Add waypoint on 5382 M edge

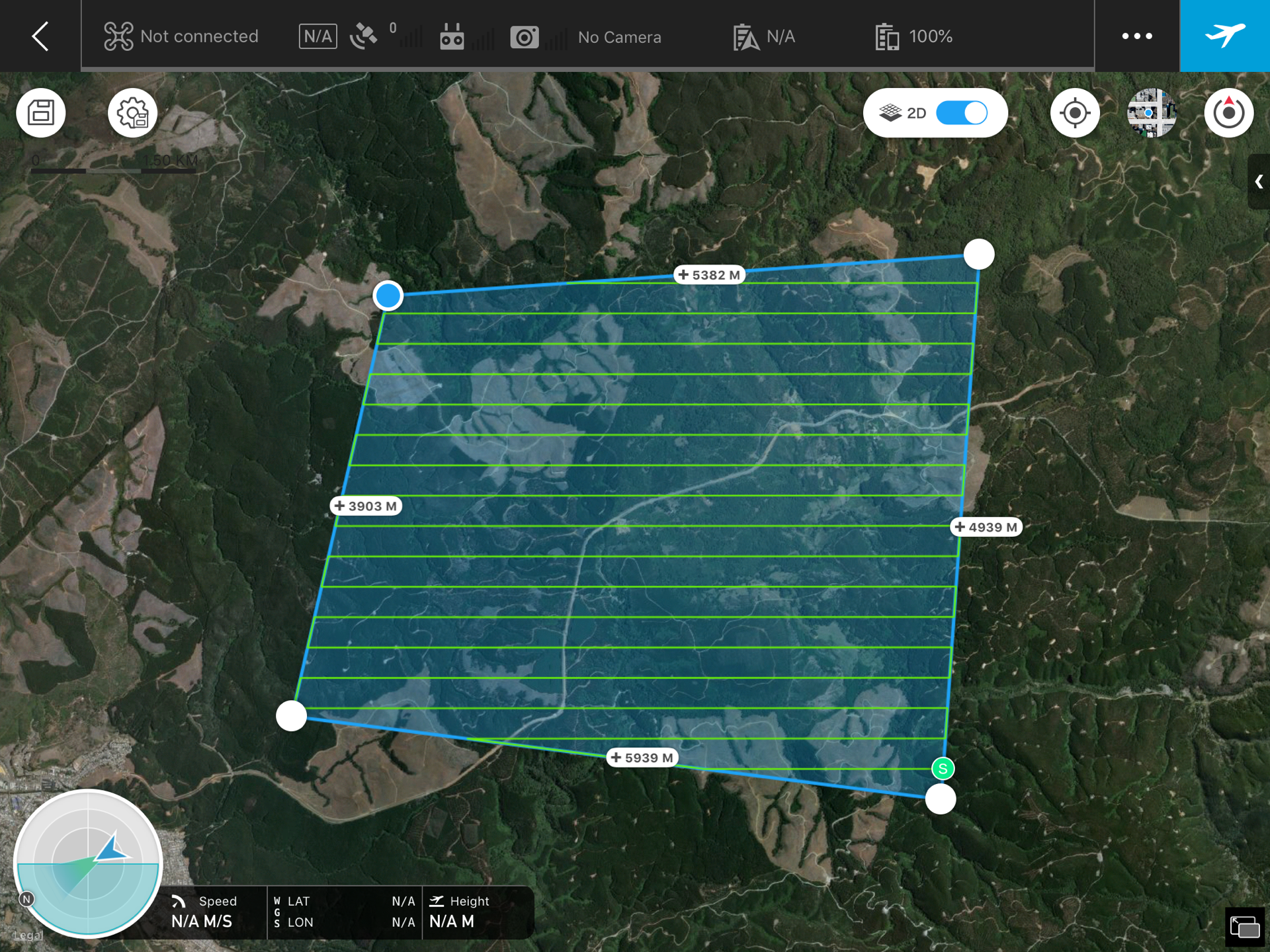709,275
